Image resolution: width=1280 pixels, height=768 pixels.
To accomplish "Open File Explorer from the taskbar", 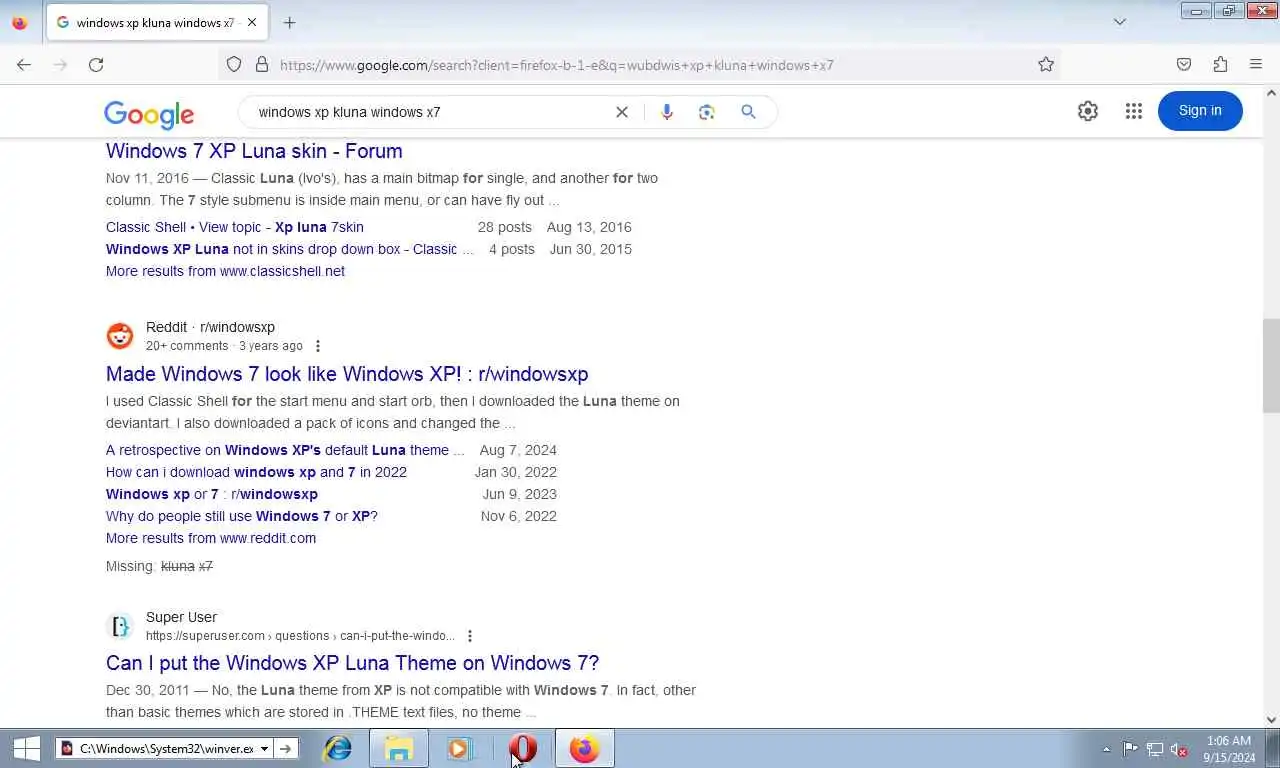I will click(x=399, y=748).
